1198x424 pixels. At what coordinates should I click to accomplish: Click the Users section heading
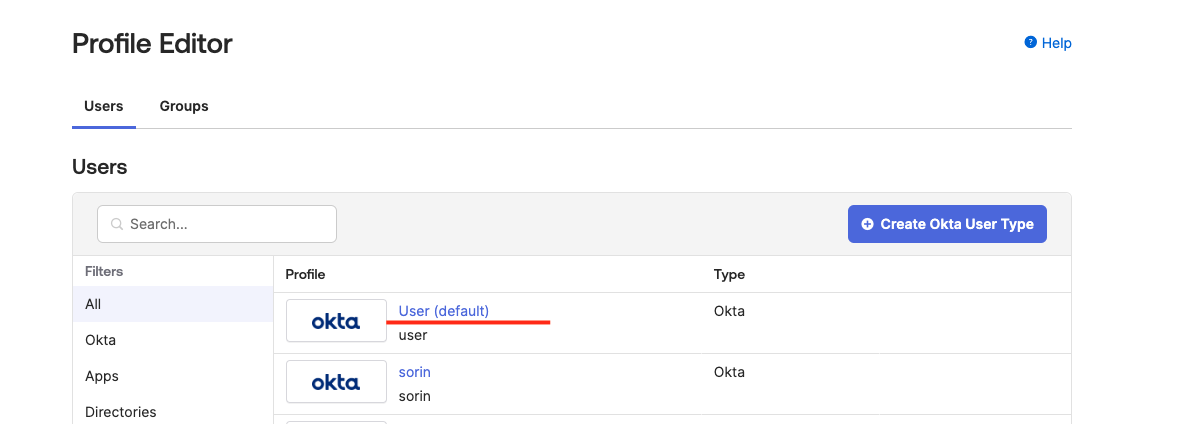pyautogui.click(x=99, y=167)
